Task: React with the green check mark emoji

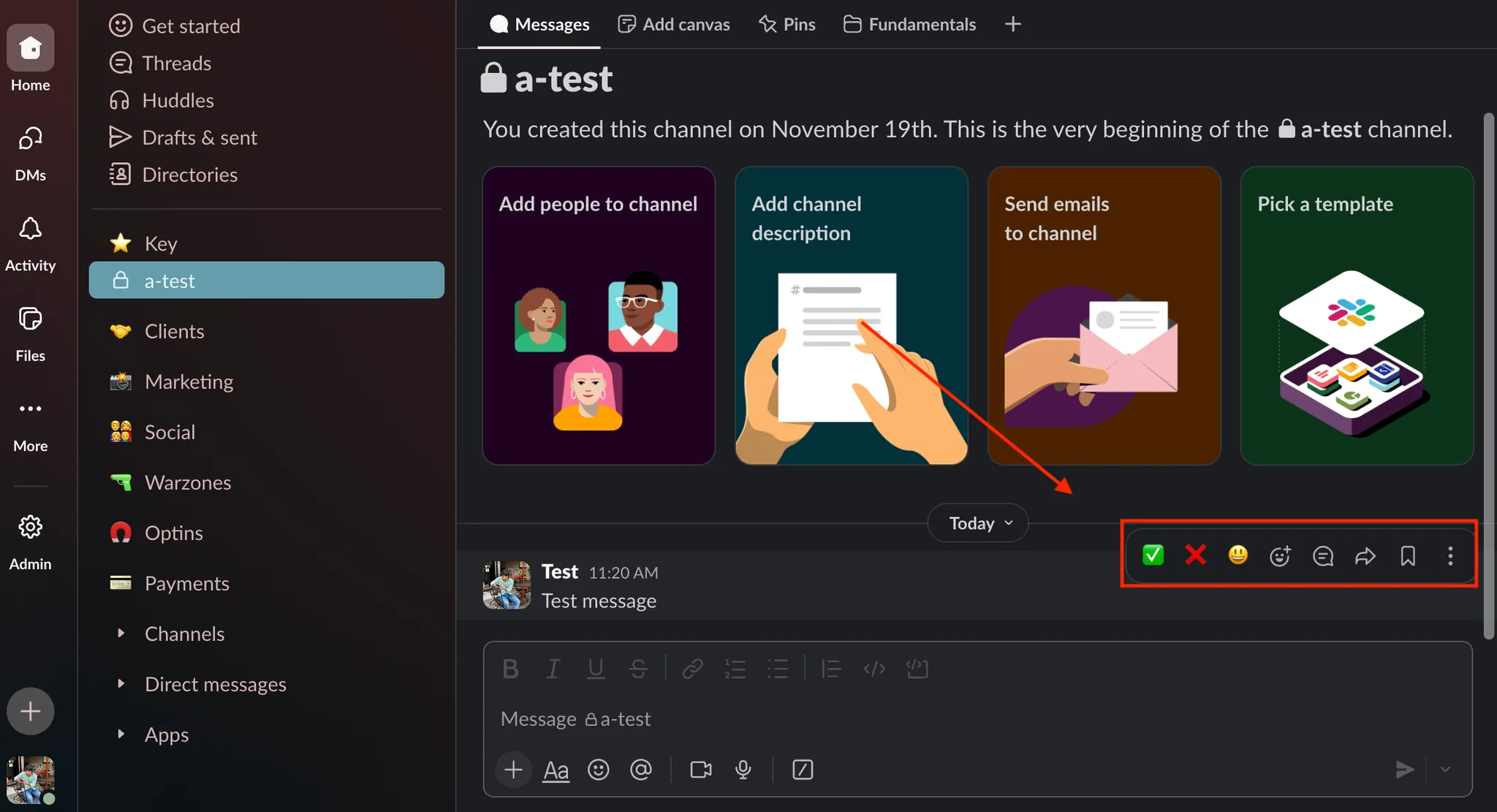Action: tap(1153, 555)
